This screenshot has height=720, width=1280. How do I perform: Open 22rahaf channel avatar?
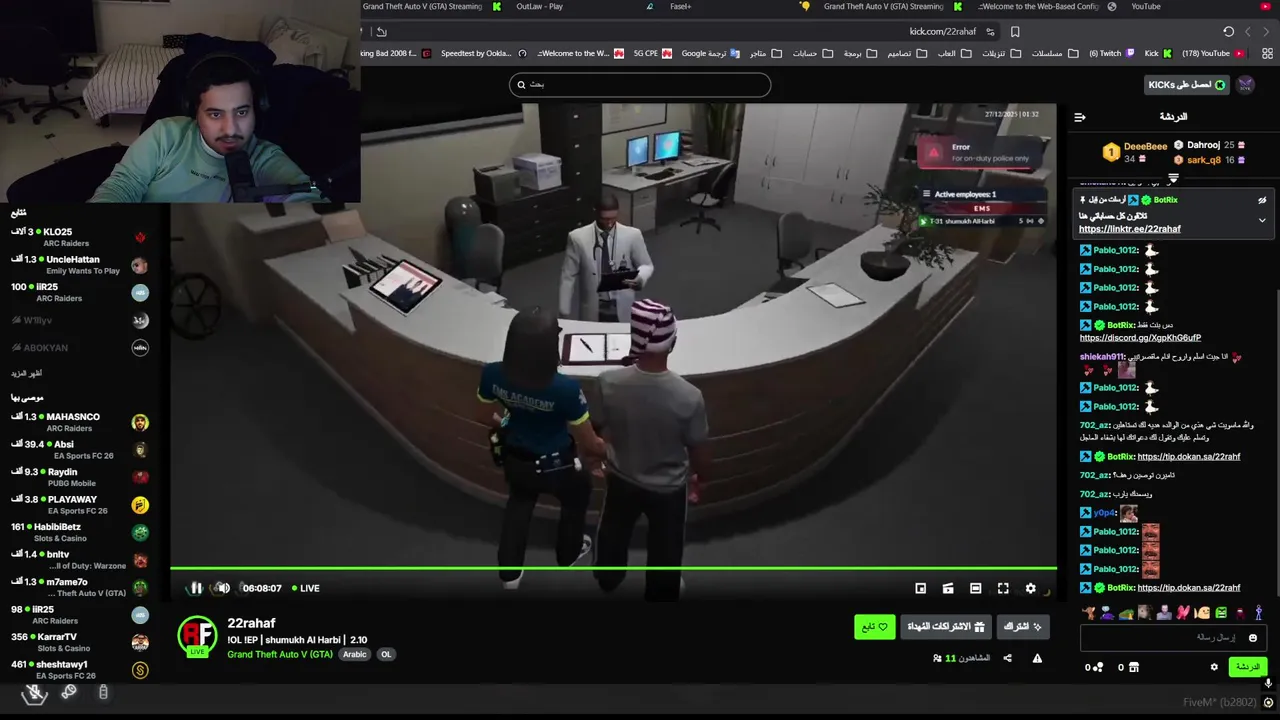coord(197,636)
